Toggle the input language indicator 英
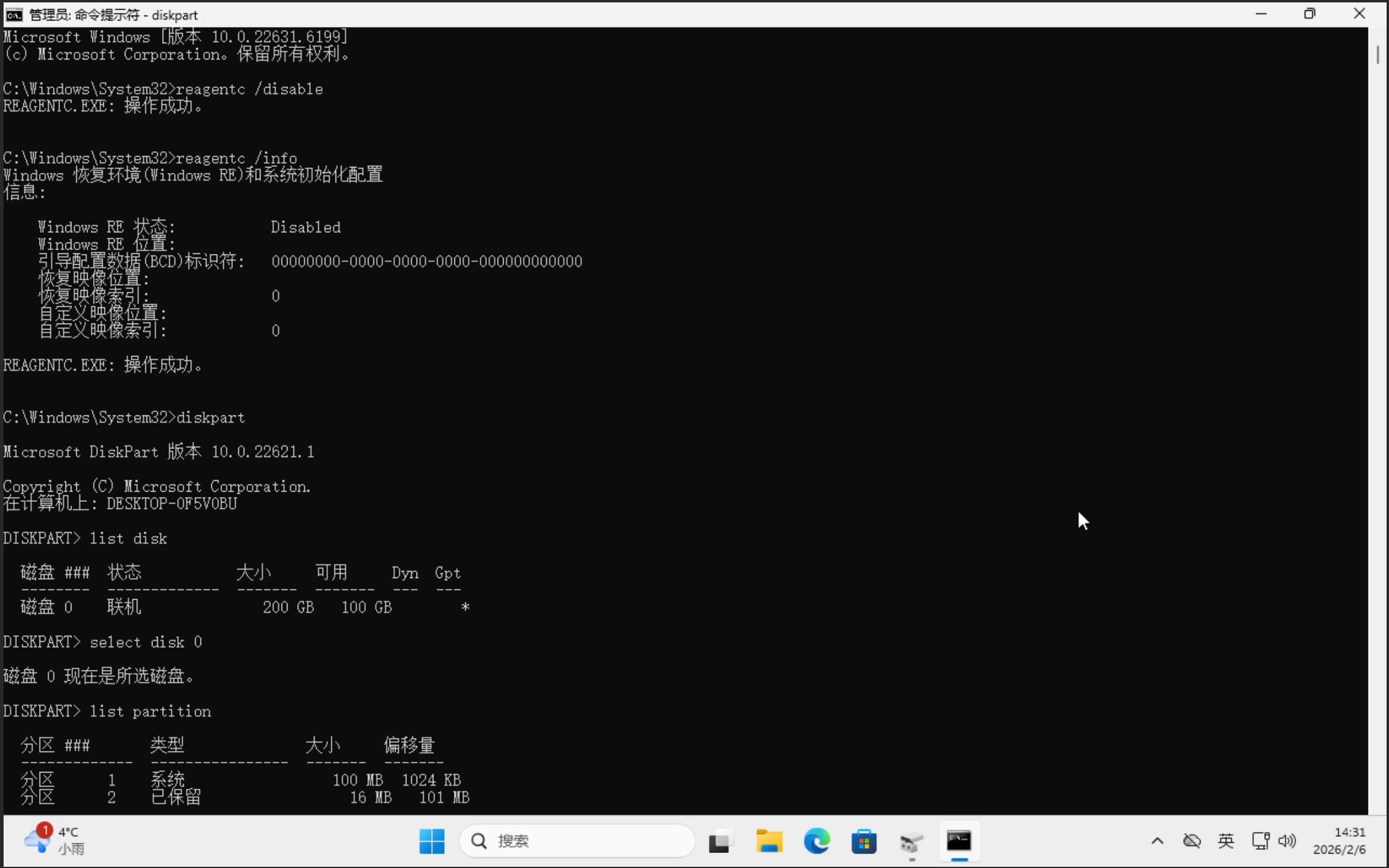This screenshot has height=868, width=1389. (1226, 841)
